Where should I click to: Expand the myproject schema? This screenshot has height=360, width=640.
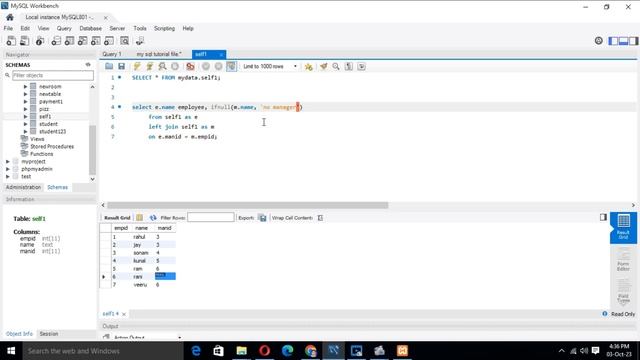click(8, 162)
